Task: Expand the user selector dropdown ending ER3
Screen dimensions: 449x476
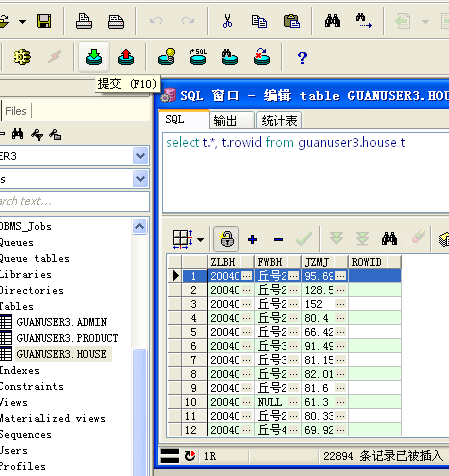Action: 140,155
